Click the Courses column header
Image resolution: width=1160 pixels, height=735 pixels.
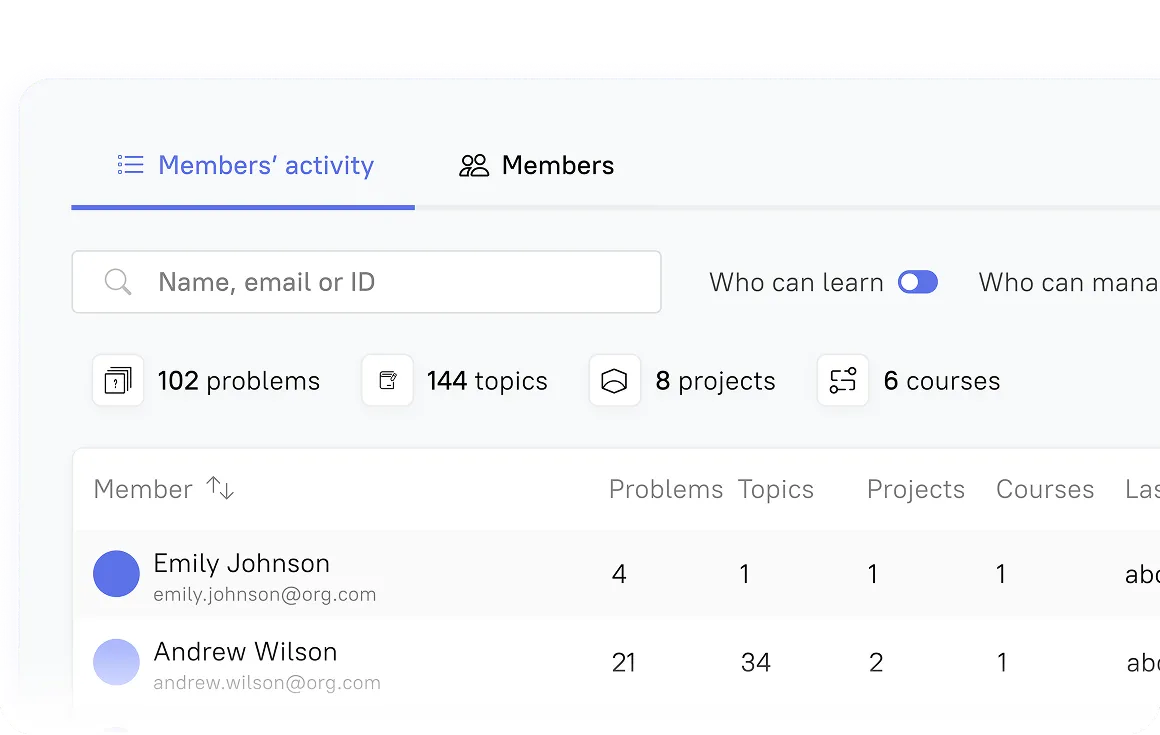point(1045,489)
